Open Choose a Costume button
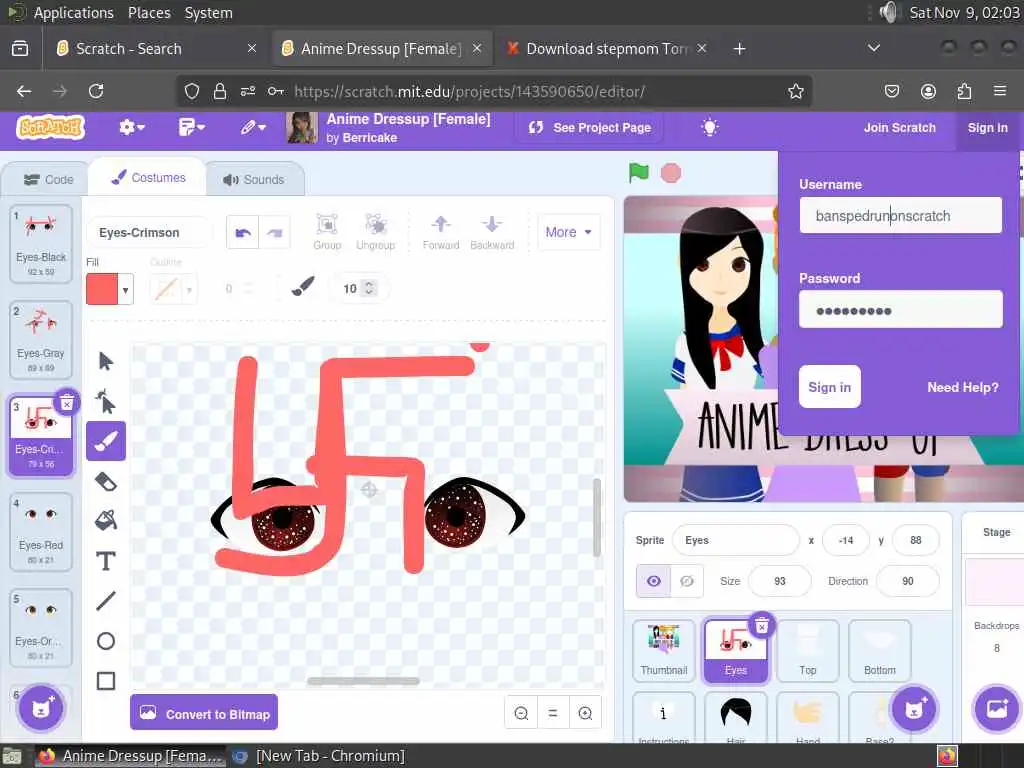Screen dimensions: 1024x768 coord(41,708)
